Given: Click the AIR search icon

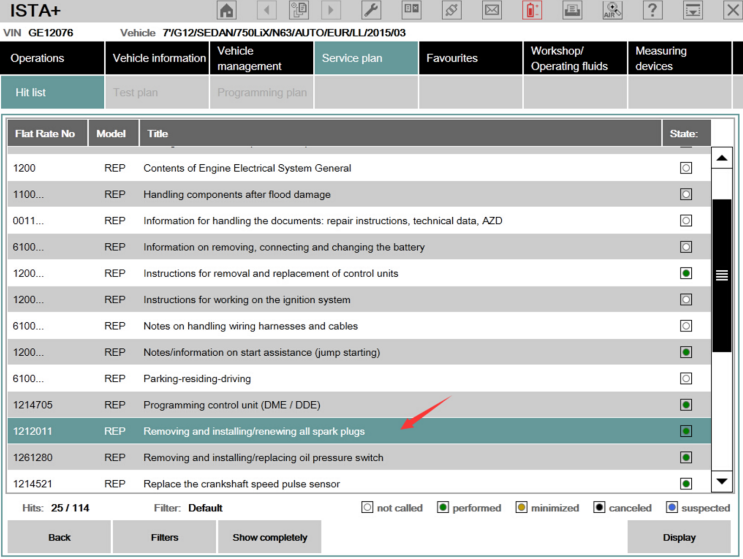Looking at the screenshot, I should (x=611, y=11).
